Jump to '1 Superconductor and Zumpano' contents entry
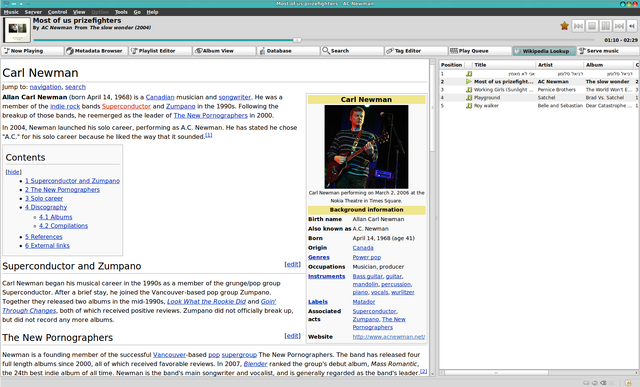Screen dimensions: 640x387 (72, 181)
